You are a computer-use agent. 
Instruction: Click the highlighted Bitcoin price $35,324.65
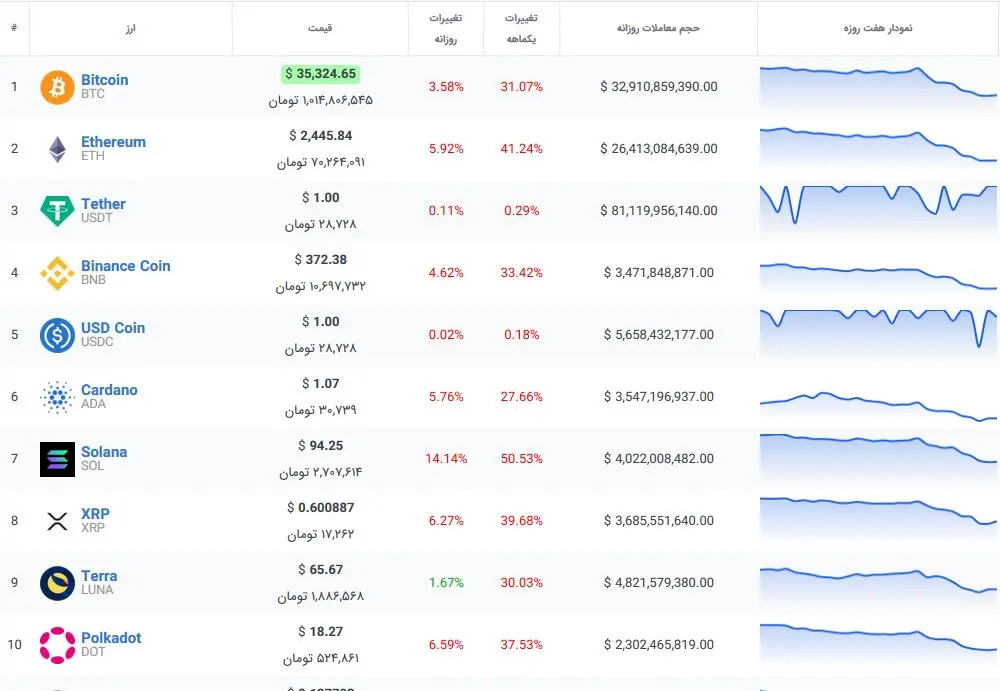click(320, 74)
